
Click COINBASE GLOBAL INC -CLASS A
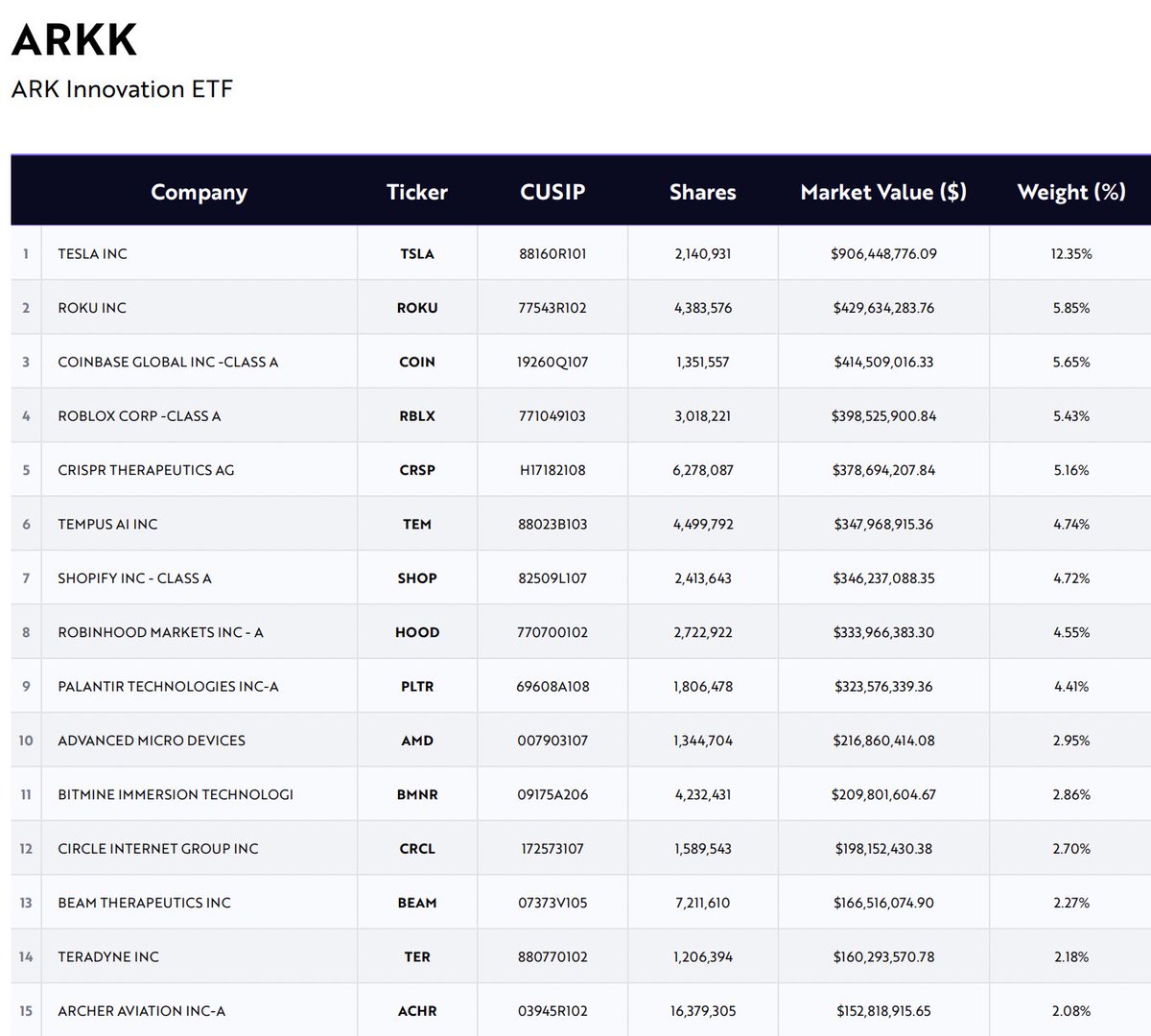pos(168,362)
